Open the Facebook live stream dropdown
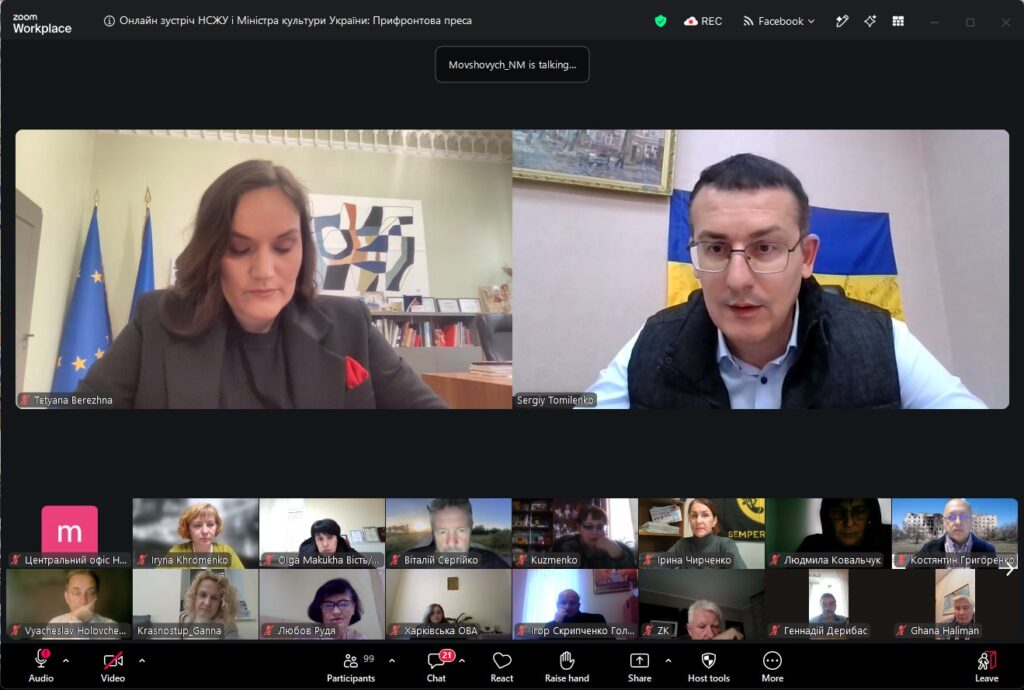Screen dimensions: 1024x690 click(779, 21)
